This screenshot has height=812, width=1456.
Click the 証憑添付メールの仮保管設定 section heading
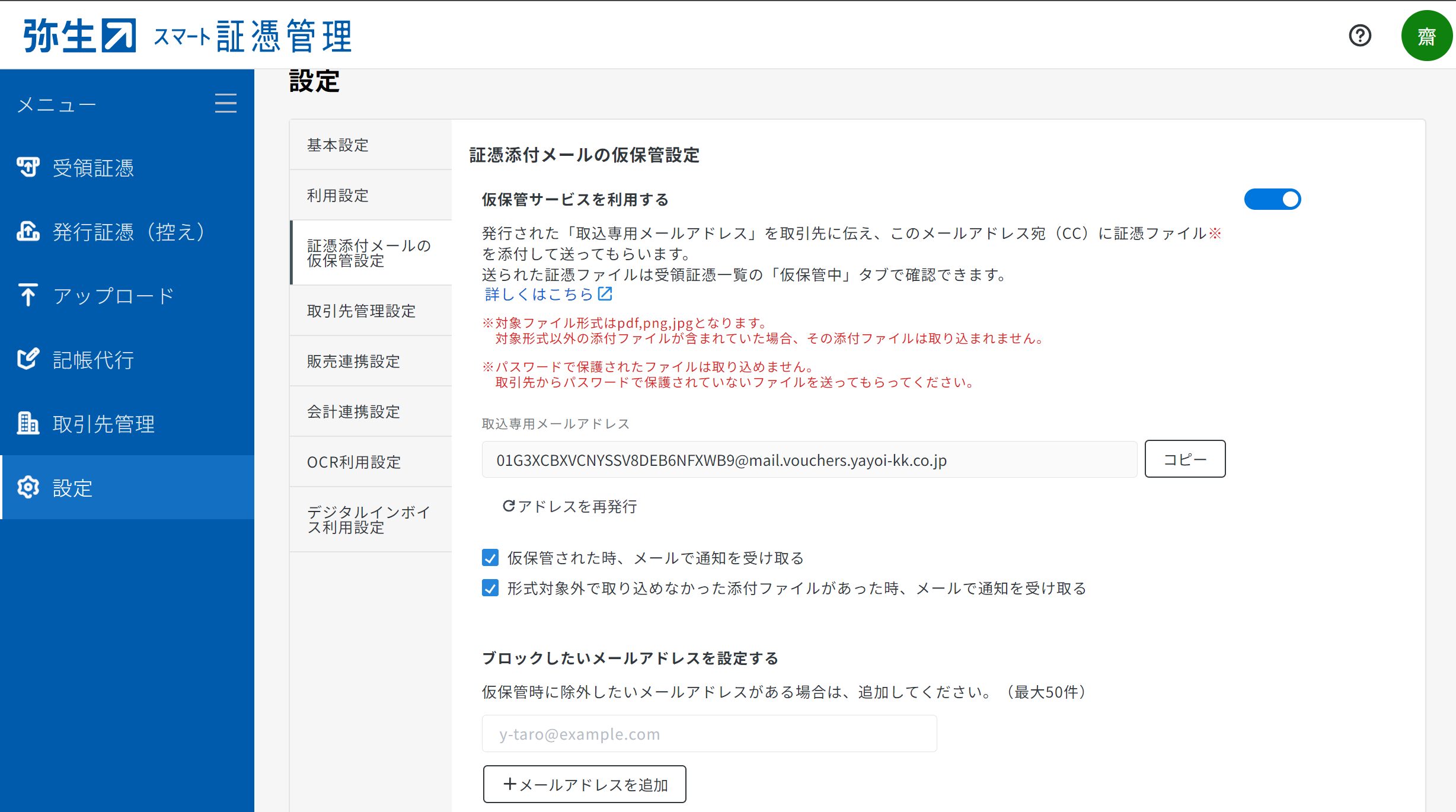[x=584, y=155]
